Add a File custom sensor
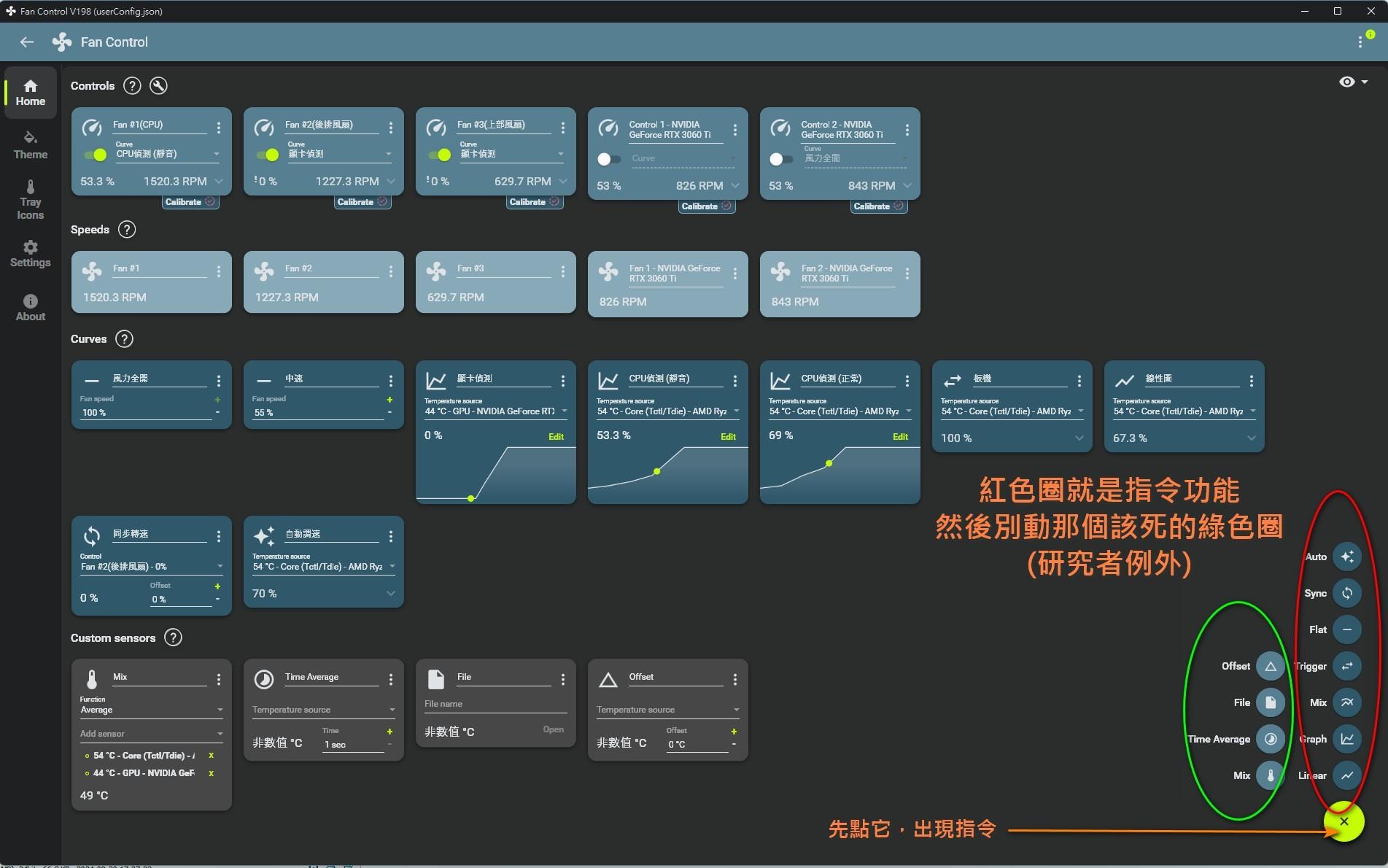 coord(1270,702)
